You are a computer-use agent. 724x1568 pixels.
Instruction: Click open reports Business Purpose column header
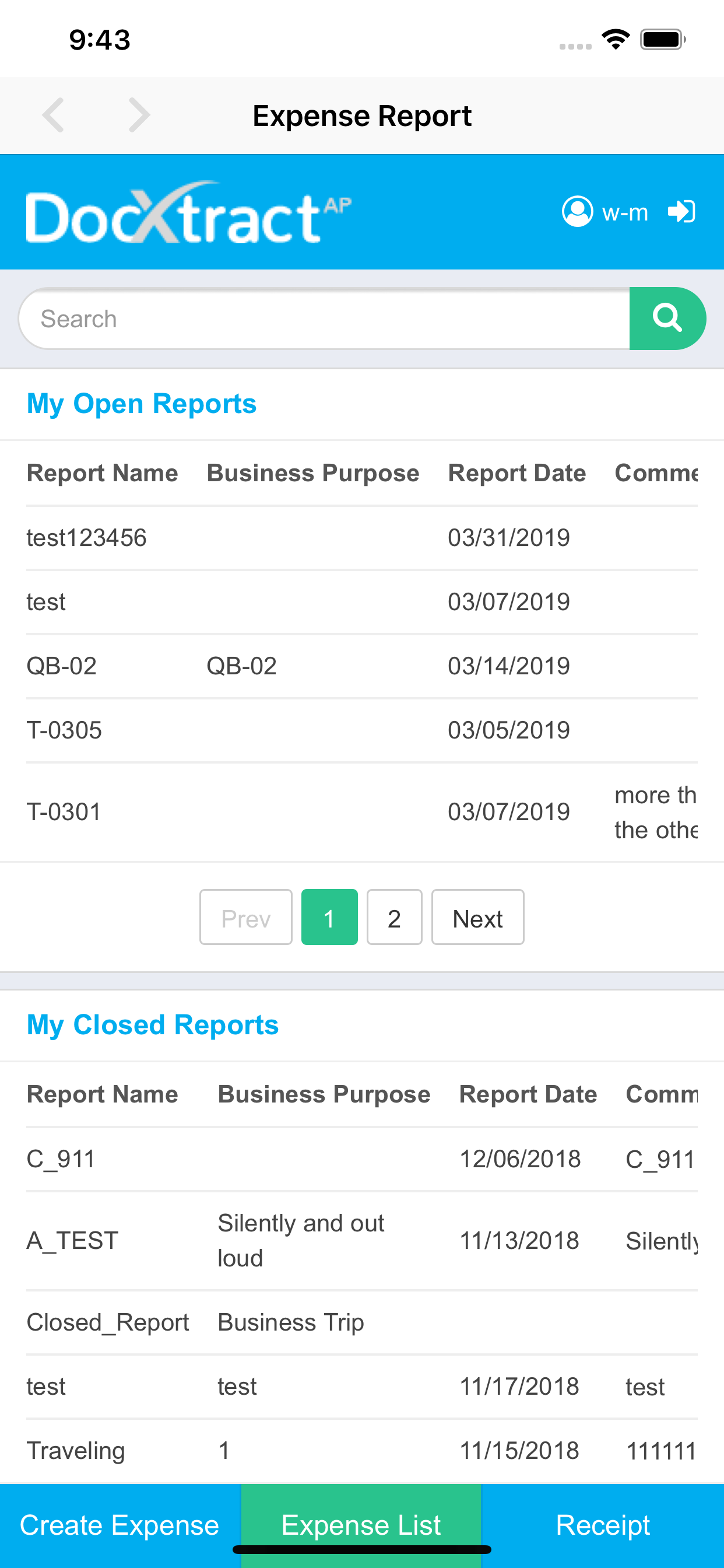pos(312,474)
